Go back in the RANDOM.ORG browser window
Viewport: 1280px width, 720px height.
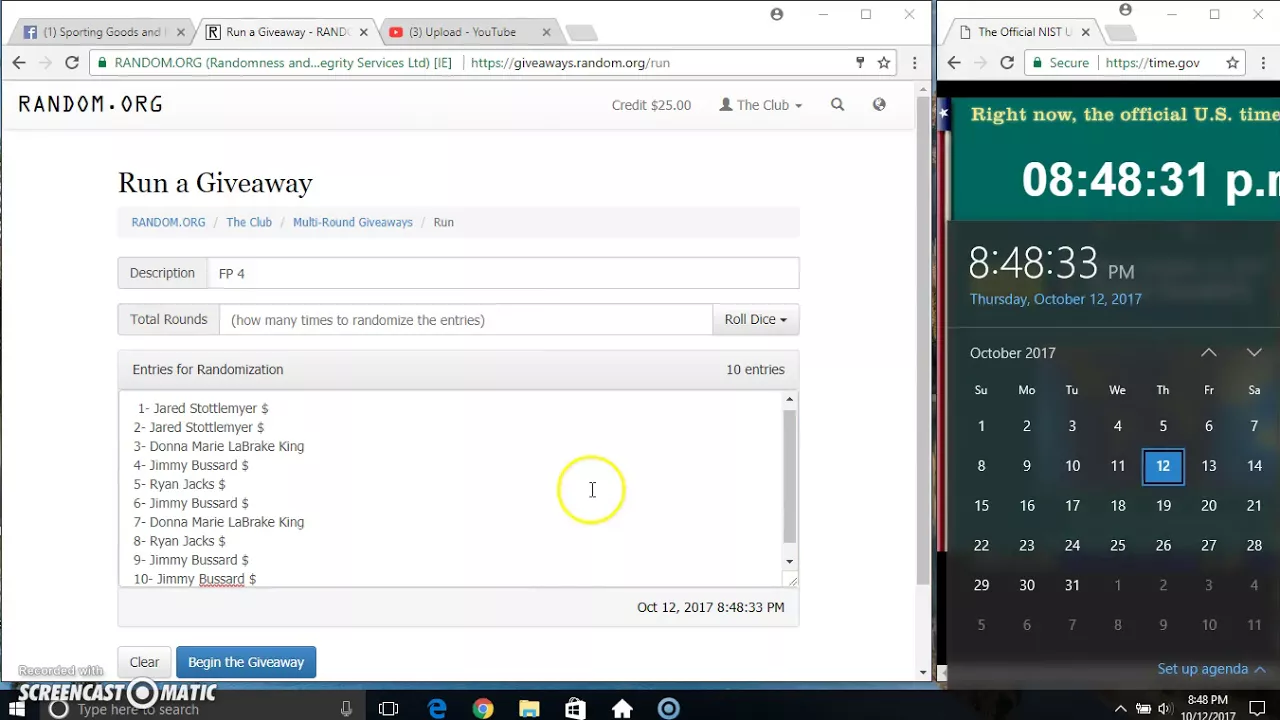coord(19,62)
